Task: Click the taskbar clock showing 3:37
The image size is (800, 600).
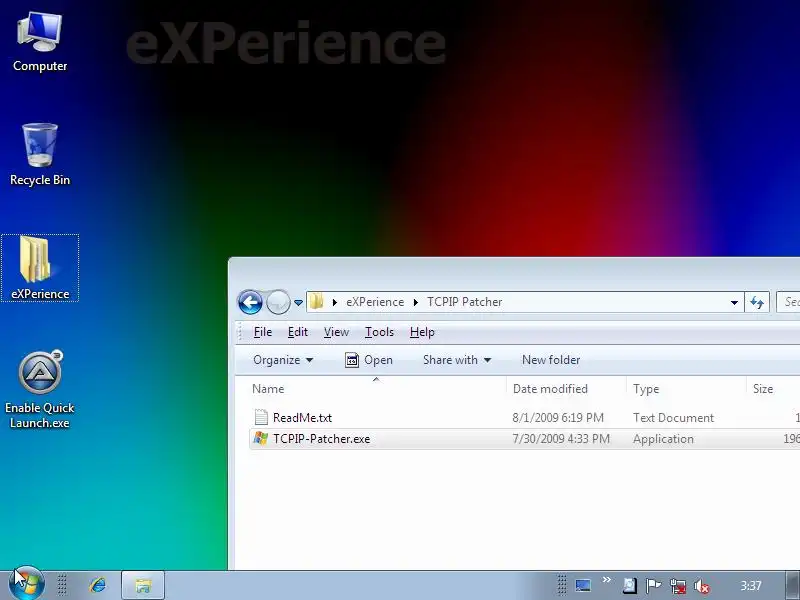Action: 751,586
